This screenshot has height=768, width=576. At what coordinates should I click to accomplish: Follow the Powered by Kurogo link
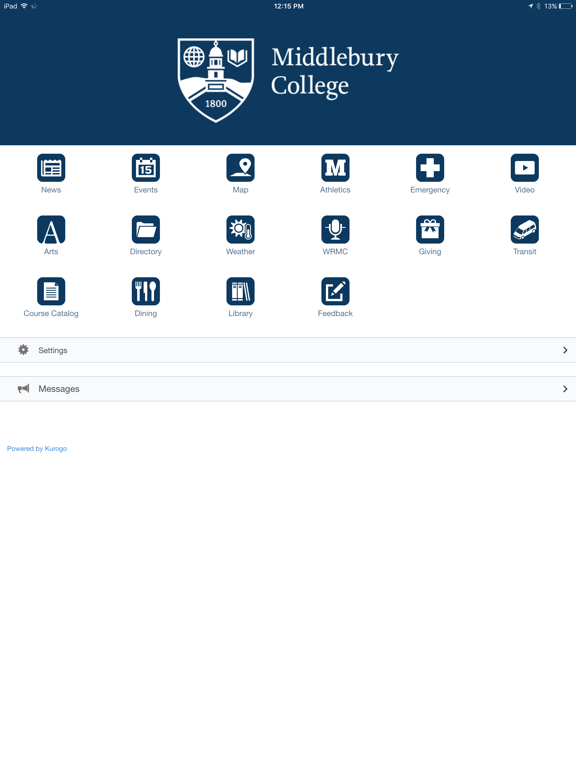(37, 448)
